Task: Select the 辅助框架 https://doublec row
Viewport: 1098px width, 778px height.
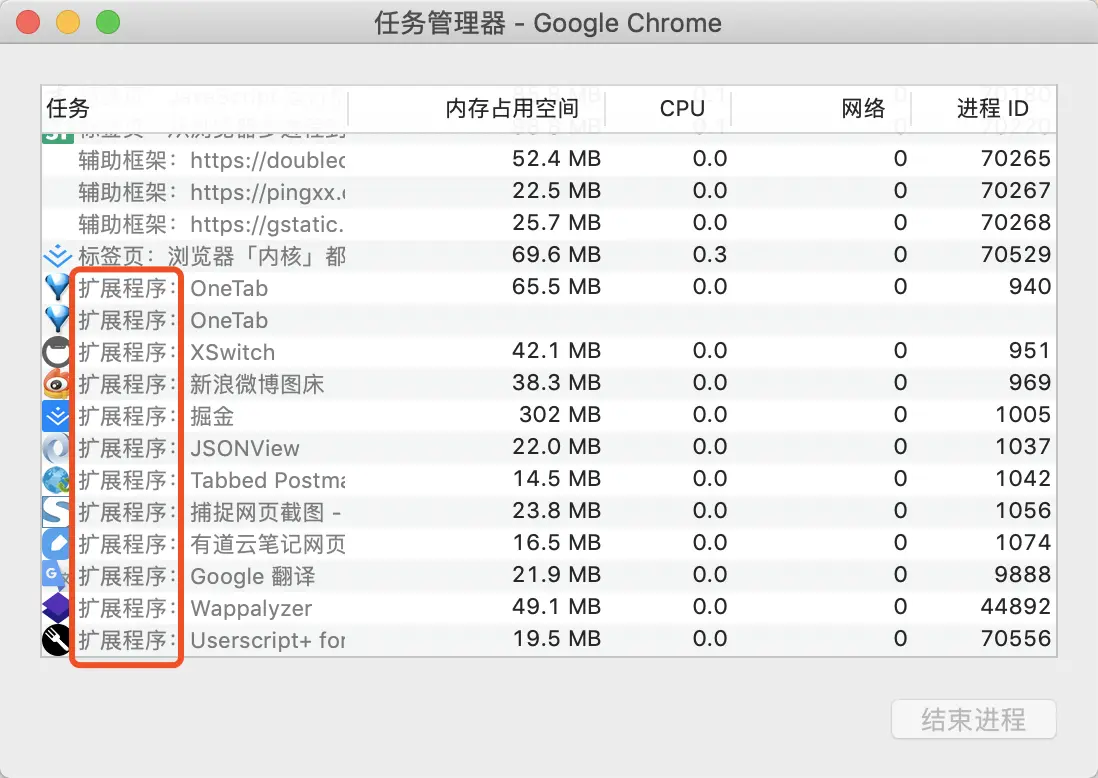Action: click(x=549, y=159)
